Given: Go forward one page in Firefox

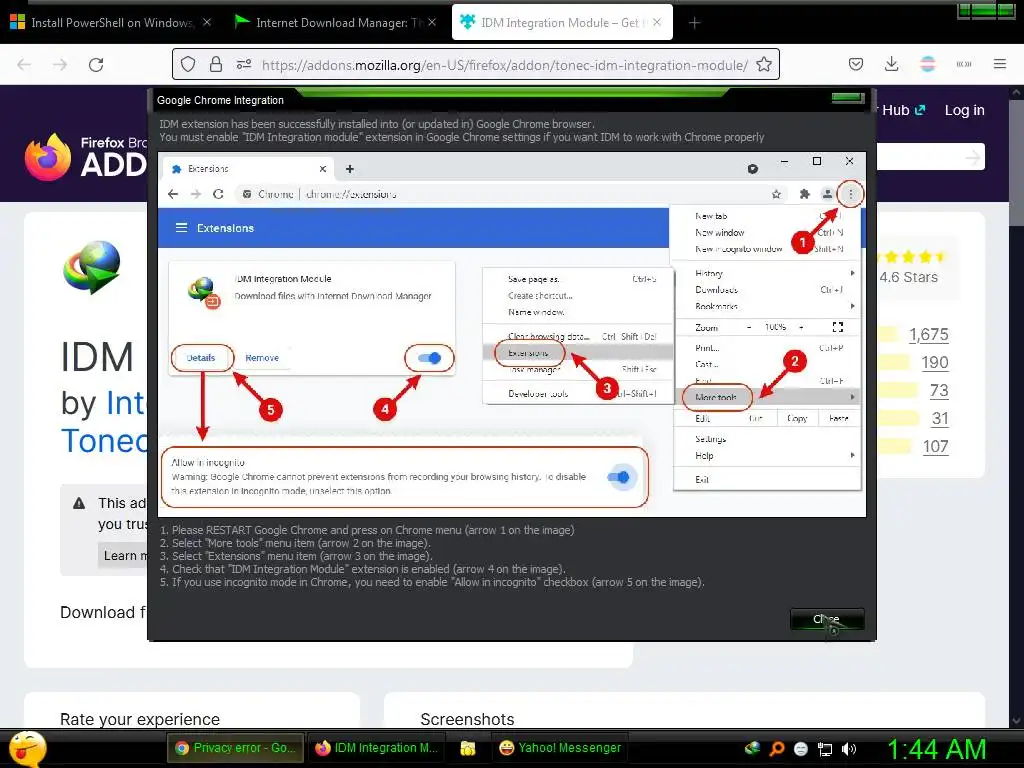Looking at the screenshot, I should click(60, 65).
